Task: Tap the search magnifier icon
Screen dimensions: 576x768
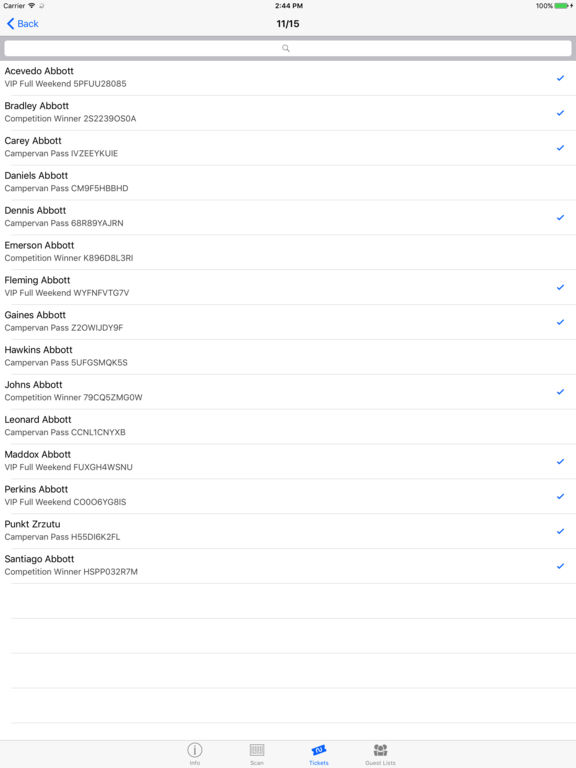Action: tap(286, 48)
